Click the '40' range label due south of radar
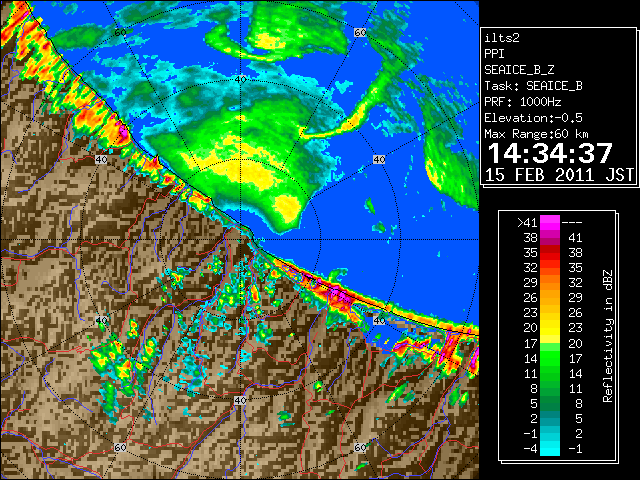The height and width of the screenshot is (480, 640). (240, 400)
